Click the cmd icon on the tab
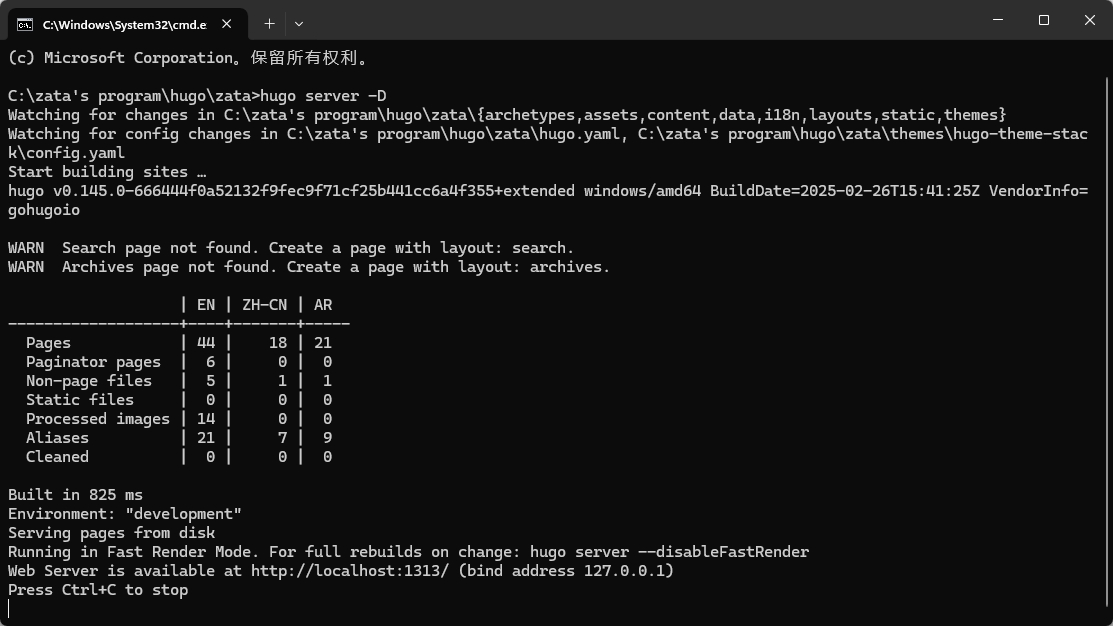 pyautogui.click(x=25, y=25)
